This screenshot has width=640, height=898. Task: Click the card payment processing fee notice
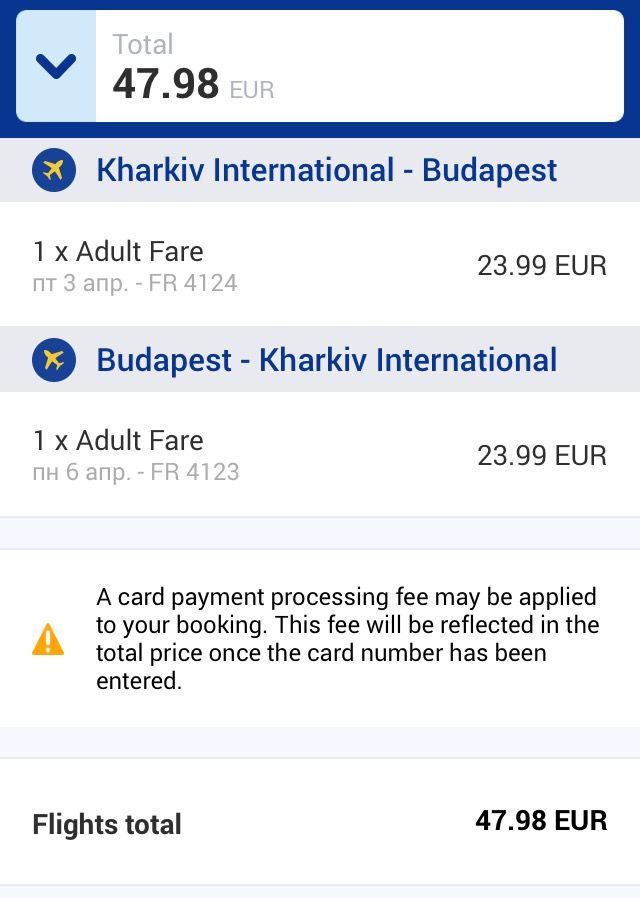(347, 639)
